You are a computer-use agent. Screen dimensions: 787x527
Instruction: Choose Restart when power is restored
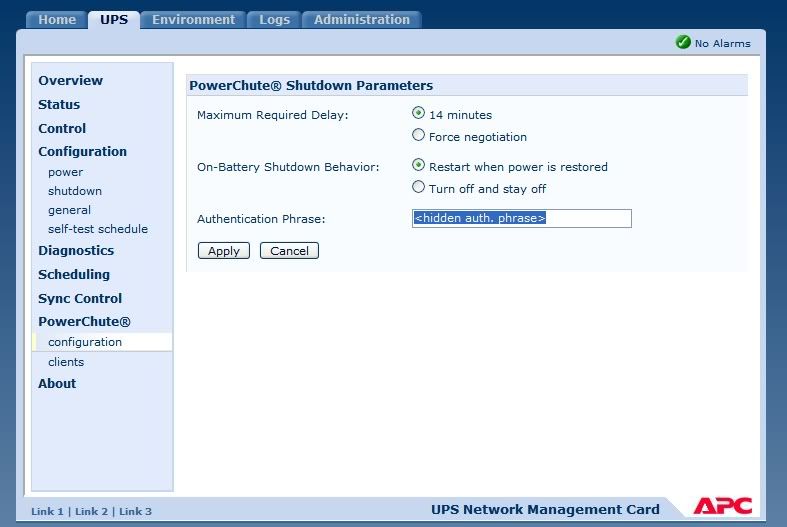pos(418,165)
